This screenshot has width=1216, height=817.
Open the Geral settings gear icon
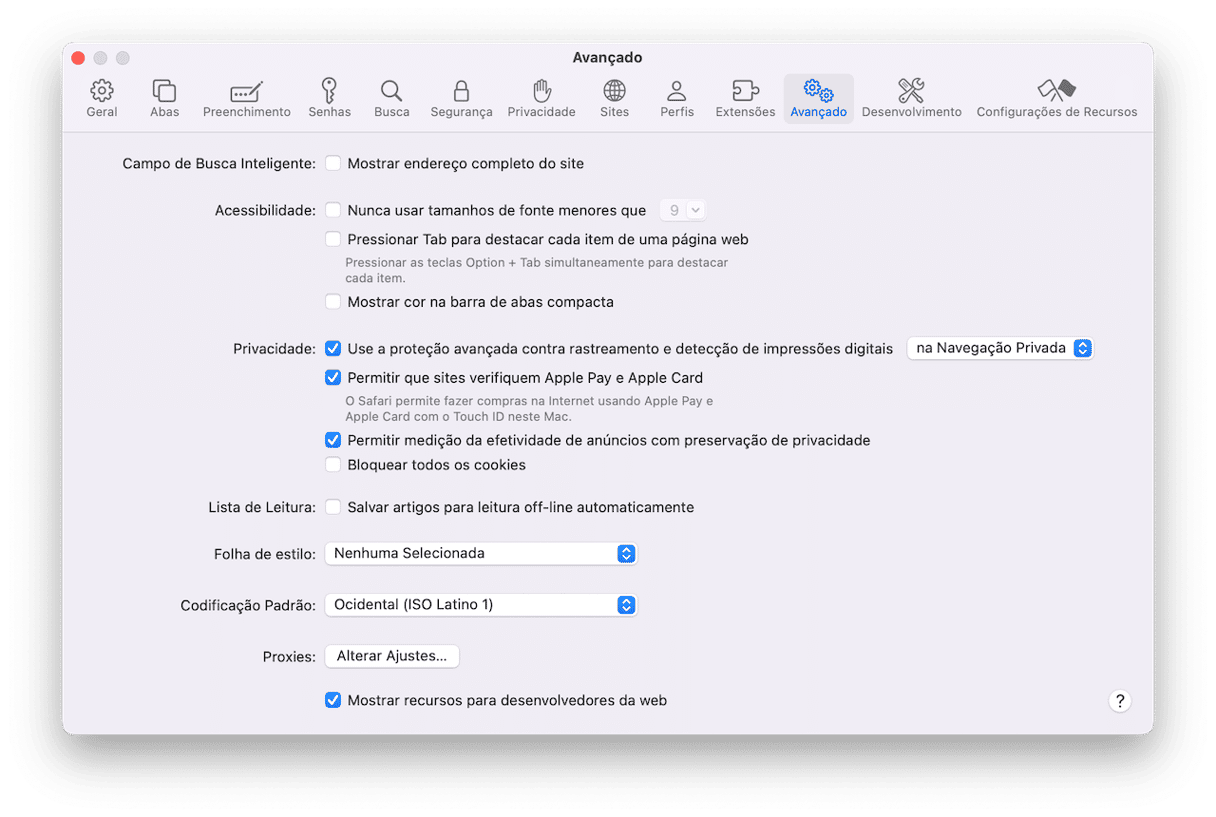point(102,91)
